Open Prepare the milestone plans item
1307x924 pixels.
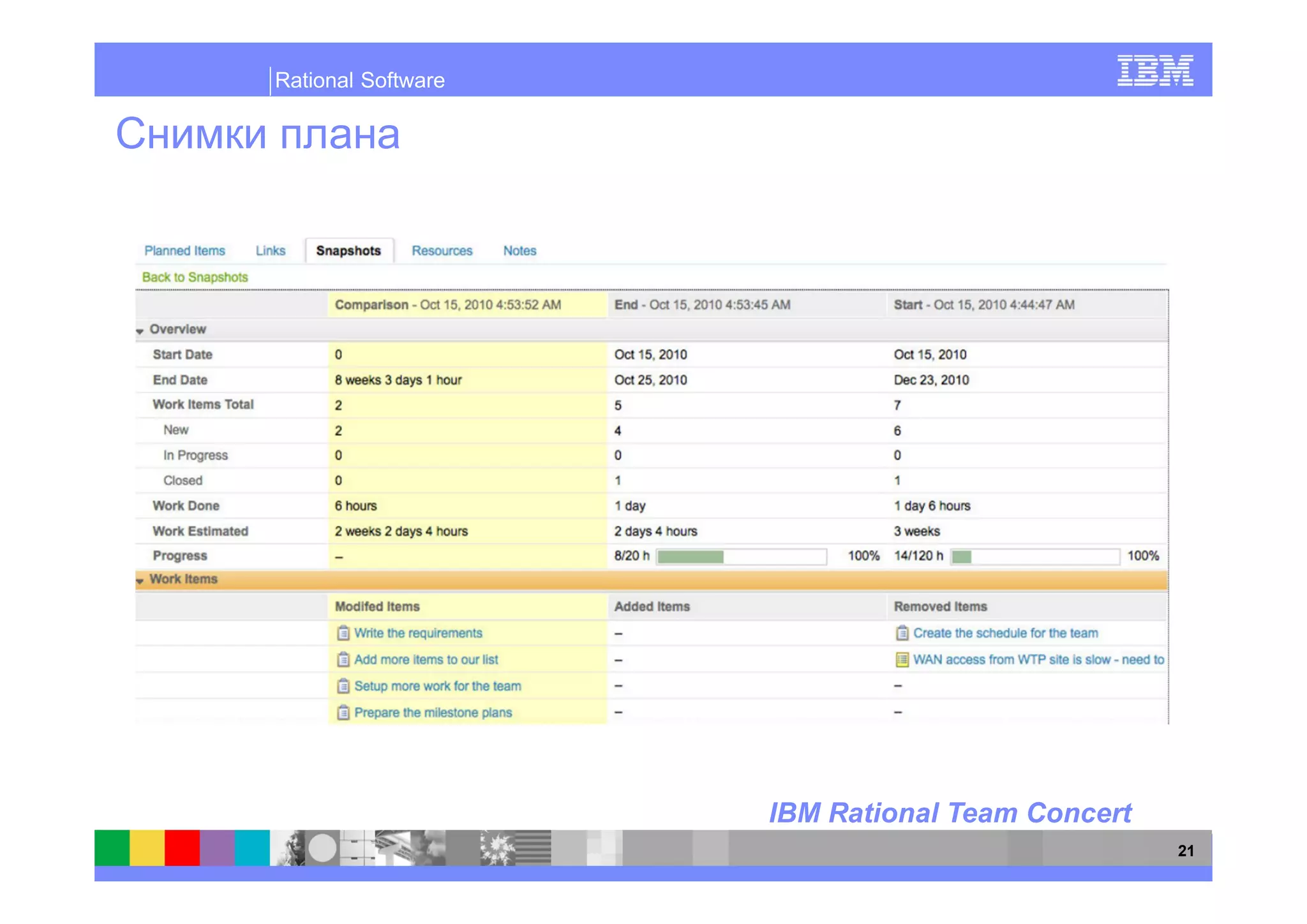tap(433, 713)
